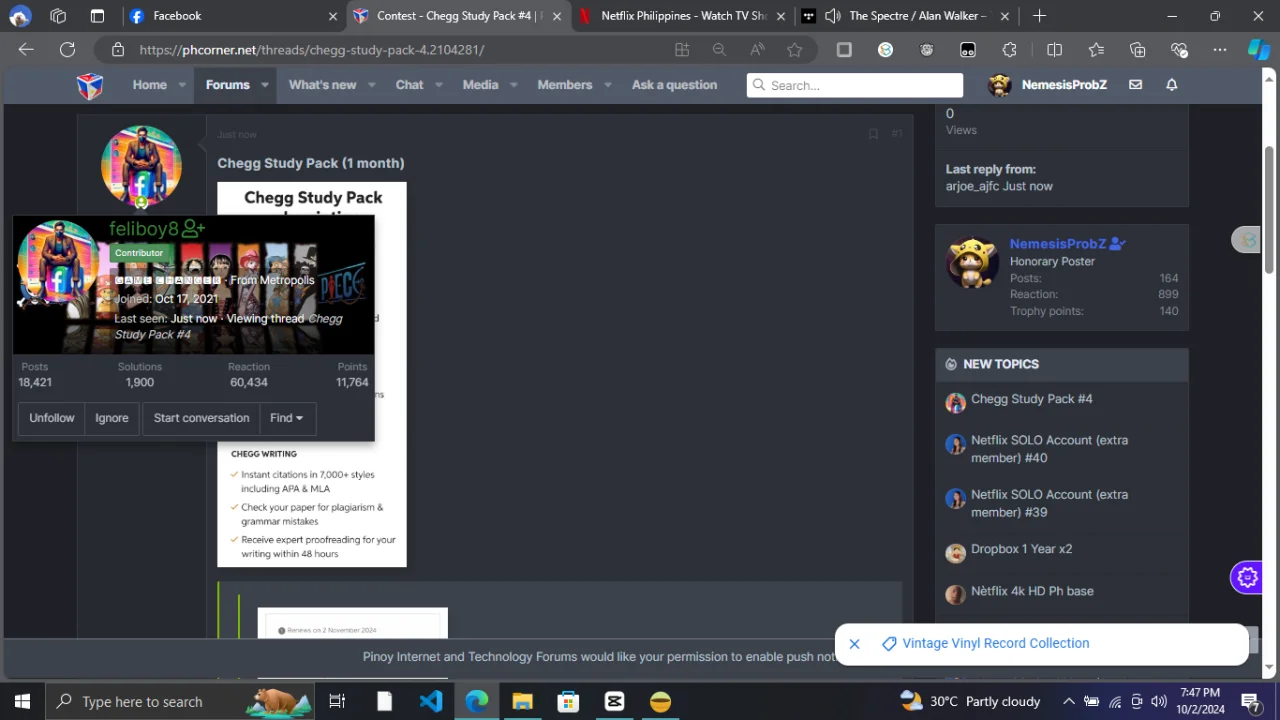Click the browser address bar URL
The height and width of the screenshot is (720, 1280).
tap(312, 50)
